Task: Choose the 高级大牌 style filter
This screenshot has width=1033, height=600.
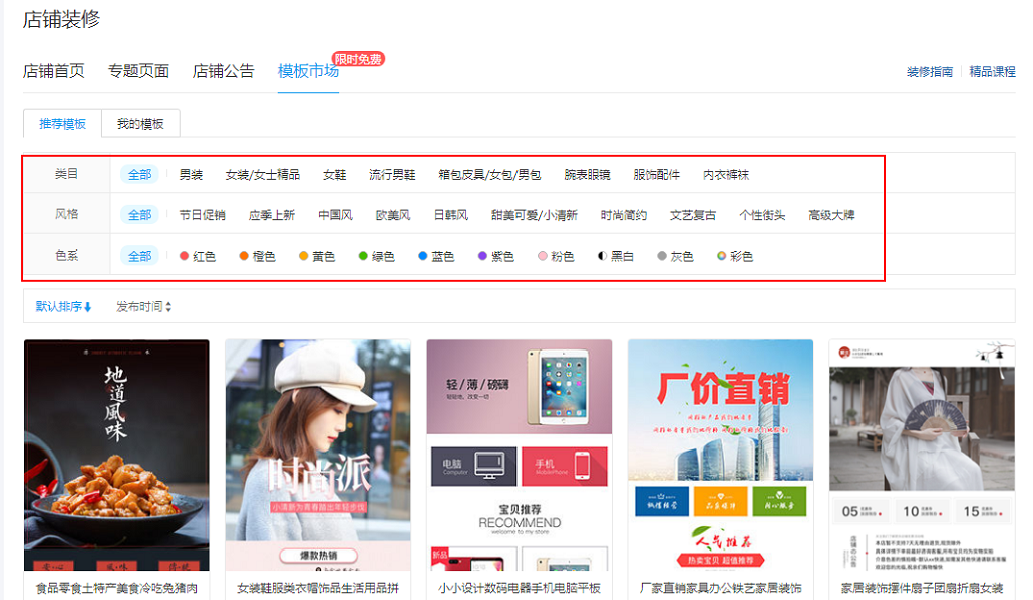Action: (831, 215)
